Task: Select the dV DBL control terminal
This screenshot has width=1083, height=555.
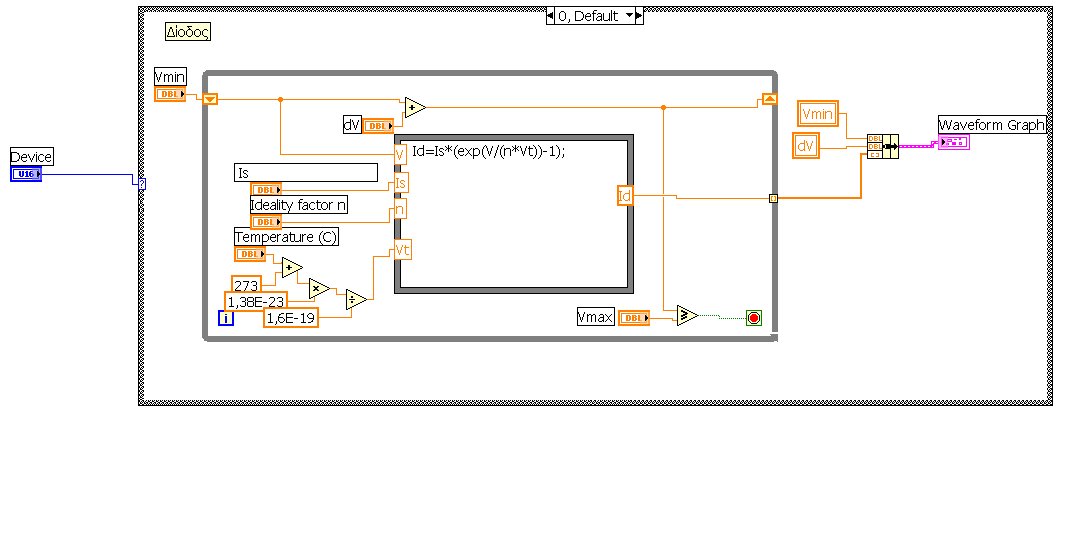Action: [x=378, y=126]
